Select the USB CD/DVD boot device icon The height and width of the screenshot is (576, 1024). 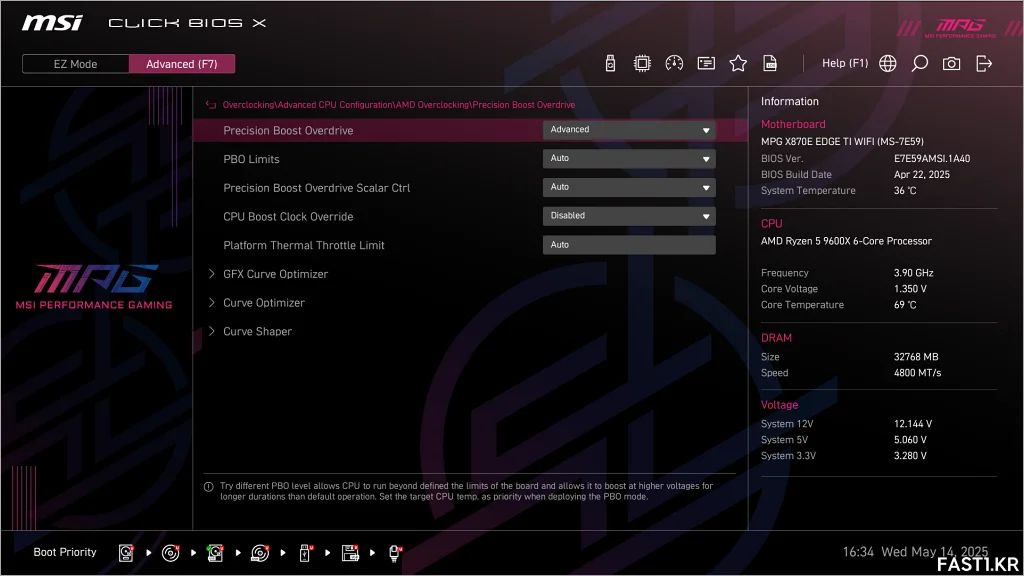(260, 553)
